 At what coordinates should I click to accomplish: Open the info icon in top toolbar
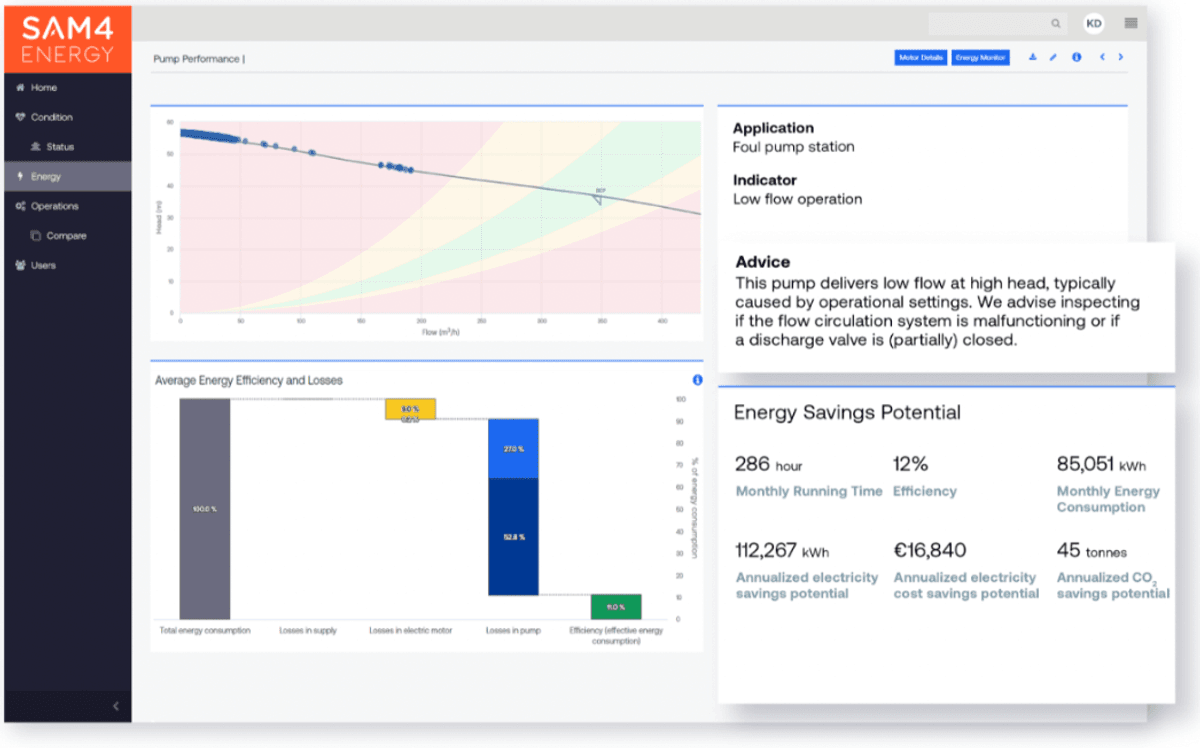(x=1077, y=58)
